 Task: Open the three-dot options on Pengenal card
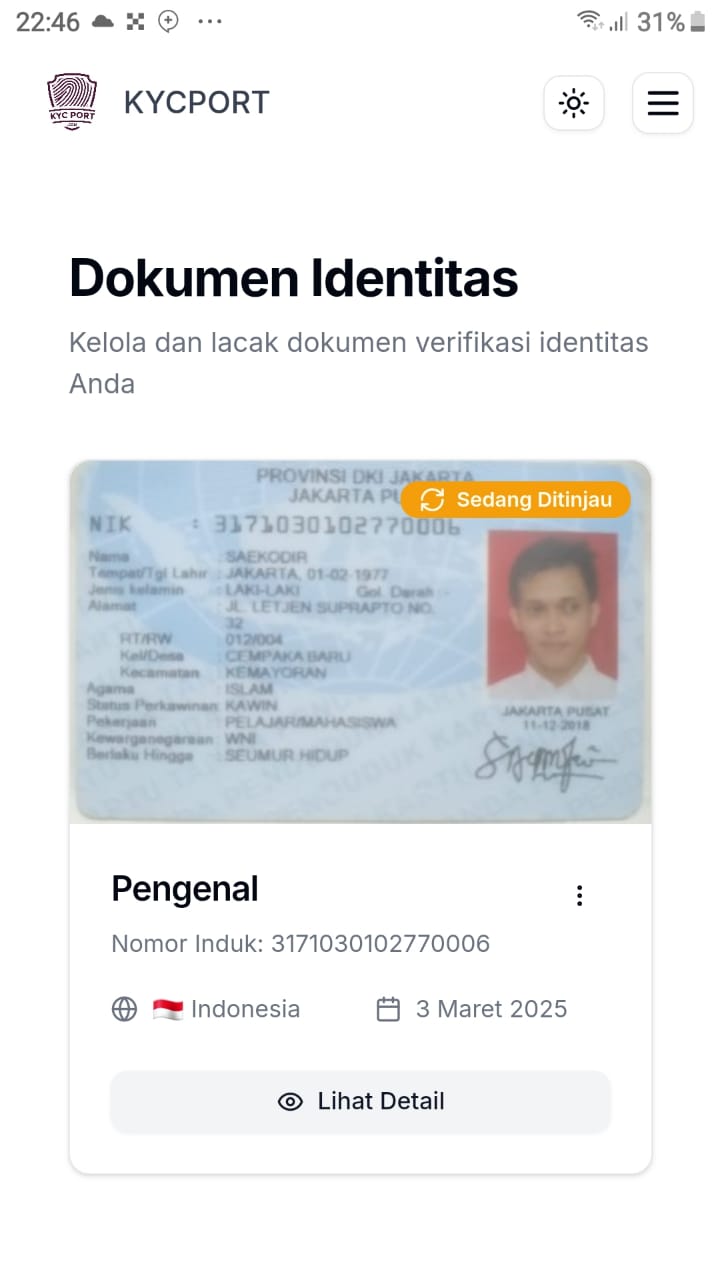579,896
